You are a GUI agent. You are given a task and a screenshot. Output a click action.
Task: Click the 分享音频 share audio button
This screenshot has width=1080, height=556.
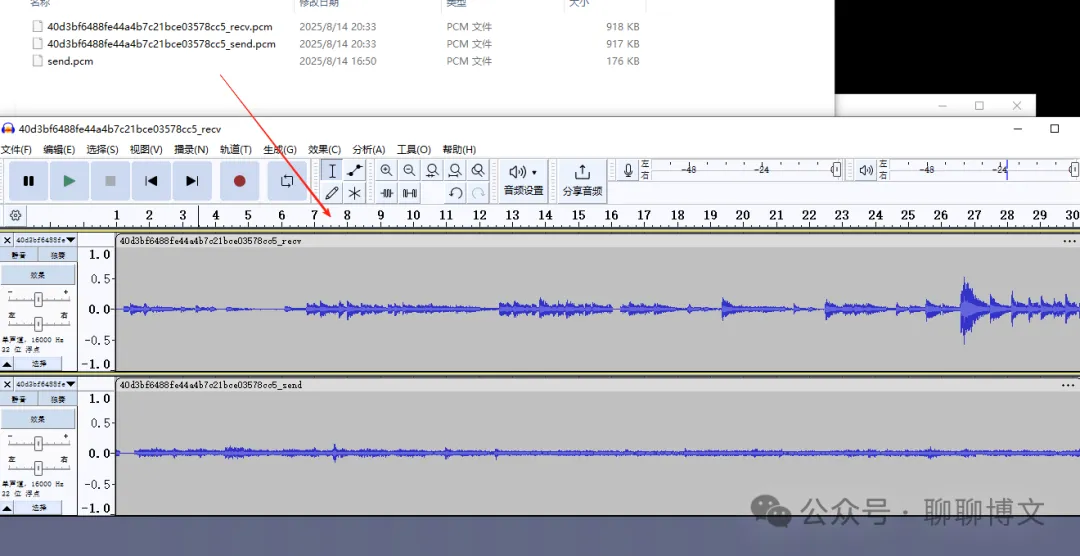tap(582, 180)
